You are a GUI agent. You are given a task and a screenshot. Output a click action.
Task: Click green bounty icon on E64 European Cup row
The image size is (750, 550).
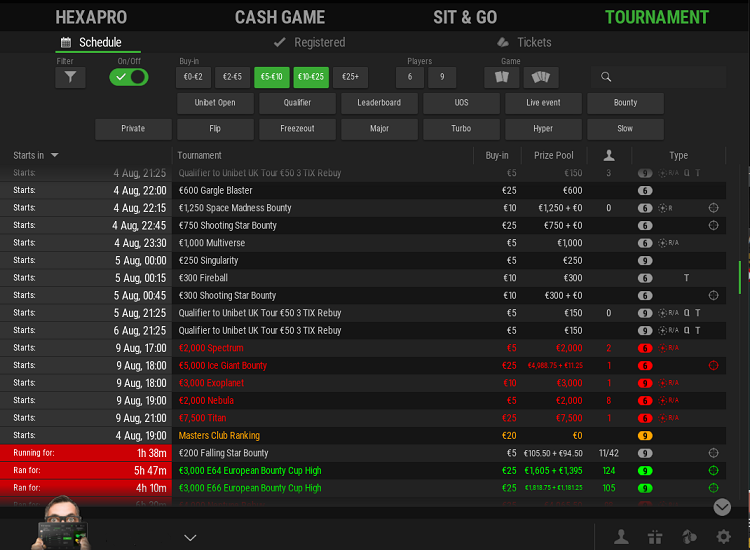[713, 471]
